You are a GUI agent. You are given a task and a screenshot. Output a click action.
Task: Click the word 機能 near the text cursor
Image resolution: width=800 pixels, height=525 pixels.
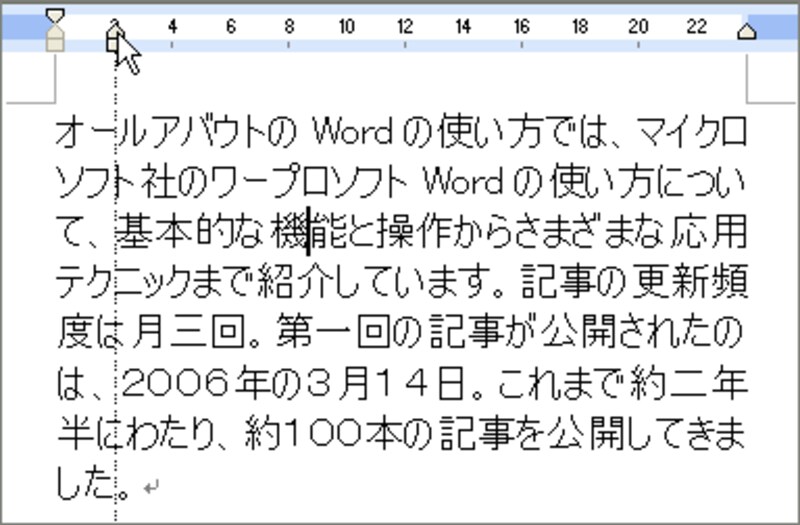(308, 232)
